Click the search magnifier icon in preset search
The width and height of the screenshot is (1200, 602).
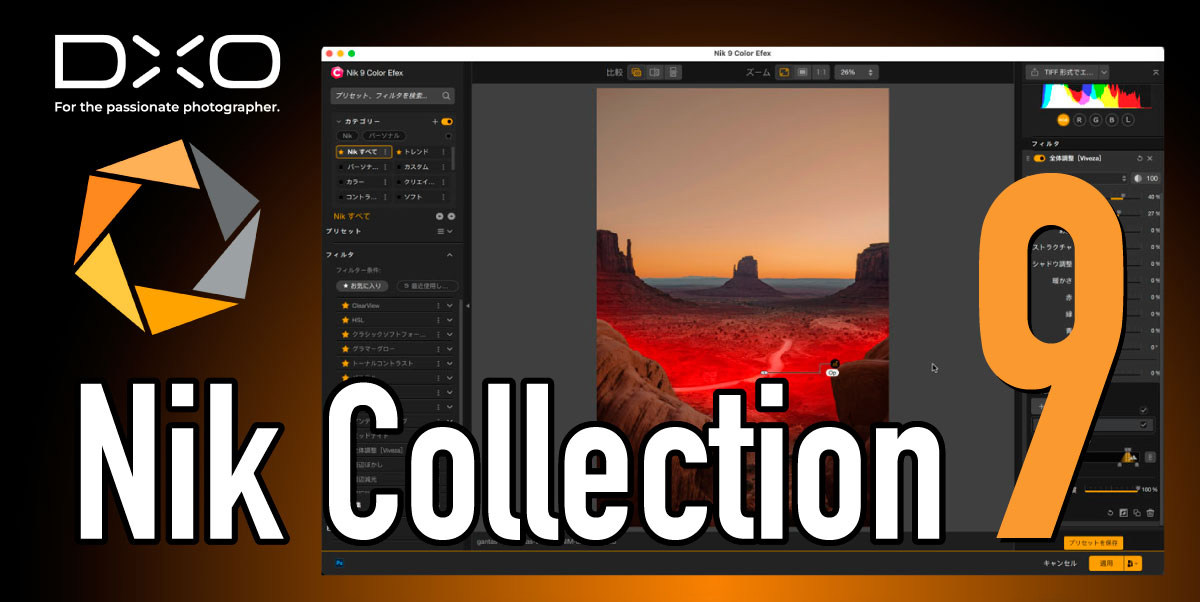click(x=446, y=96)
